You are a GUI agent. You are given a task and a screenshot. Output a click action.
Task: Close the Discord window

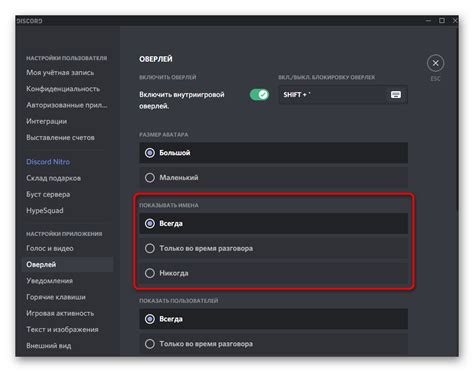[x=455, y=21]
